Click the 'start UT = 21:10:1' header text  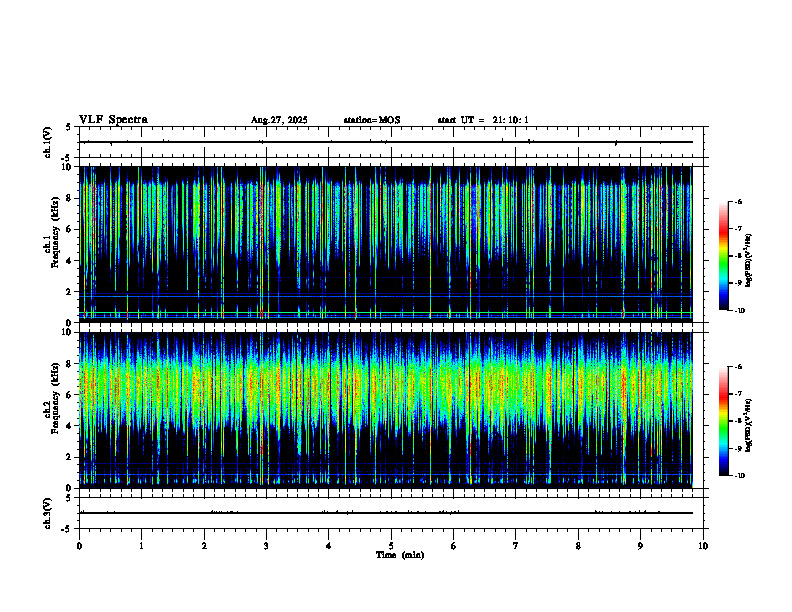[x=483, y=120]
